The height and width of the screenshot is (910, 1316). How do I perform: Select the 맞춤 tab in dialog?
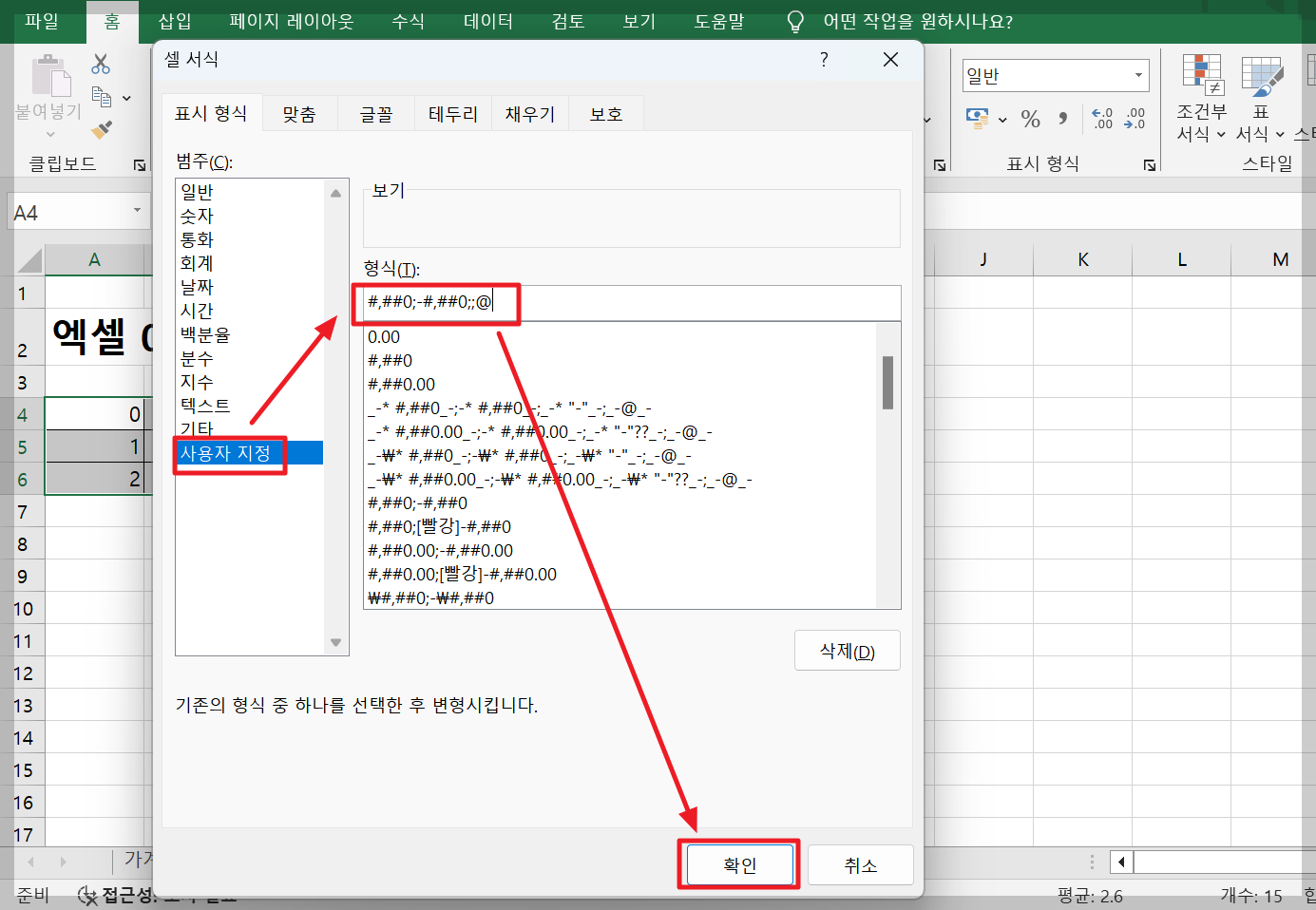tap(299, 114)
